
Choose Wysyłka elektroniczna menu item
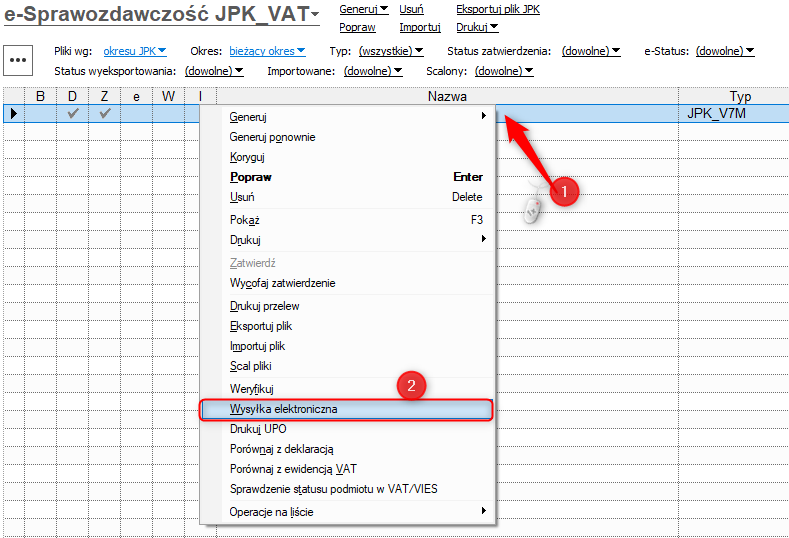[346, 409]
